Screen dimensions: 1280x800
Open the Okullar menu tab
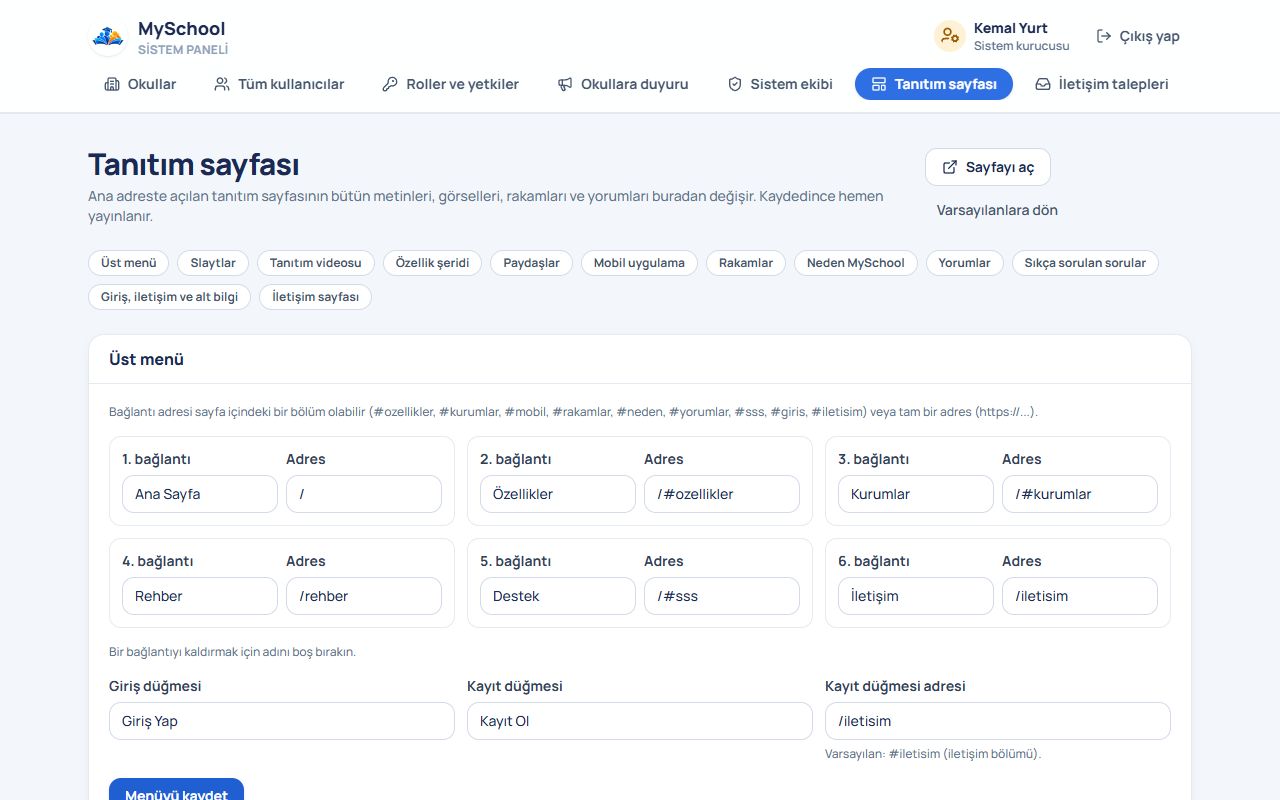(140, 84)
